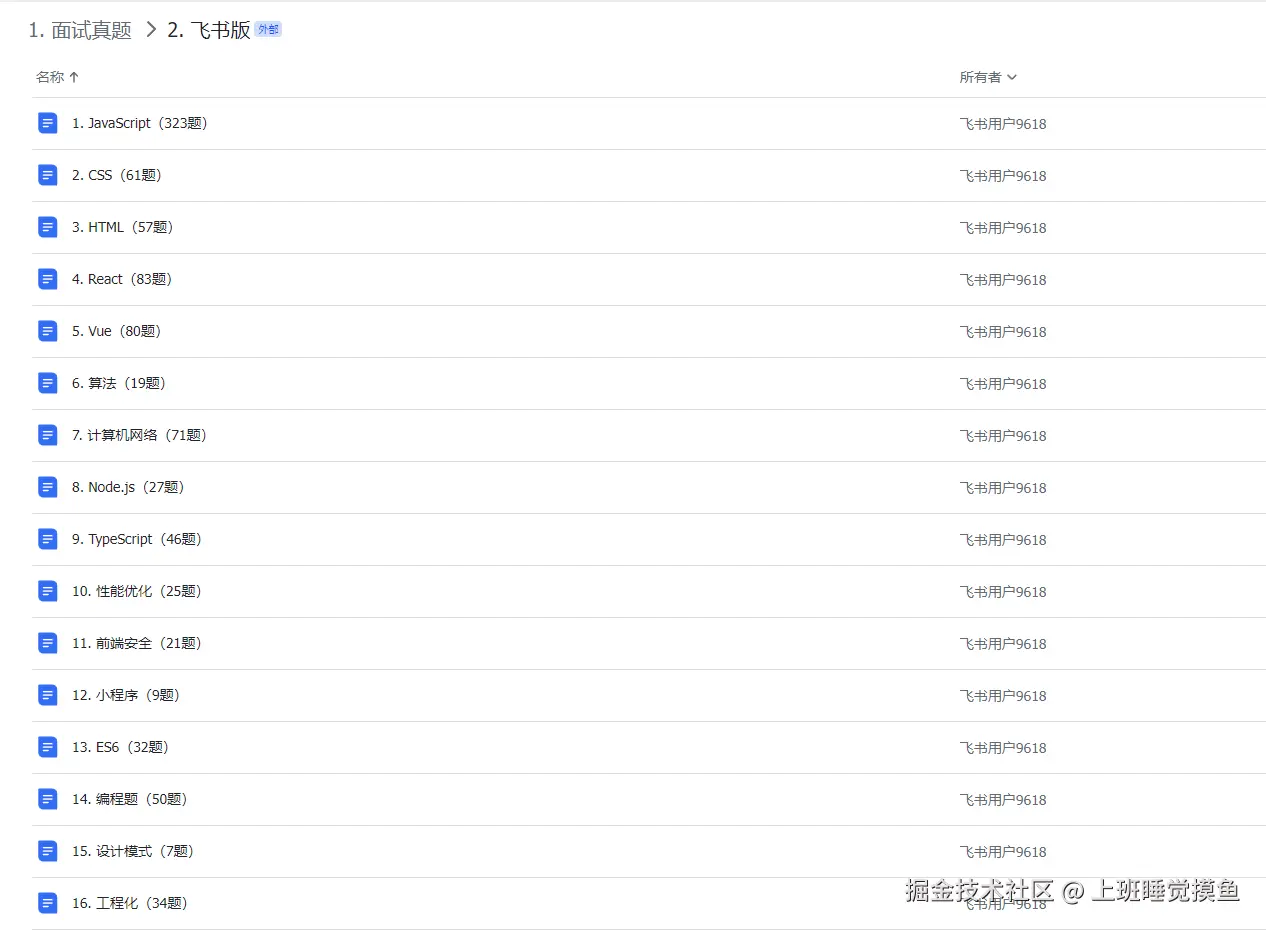Open the 5. Vue（80题）document
Screen dimensions: 1266x930
point(117,331)
